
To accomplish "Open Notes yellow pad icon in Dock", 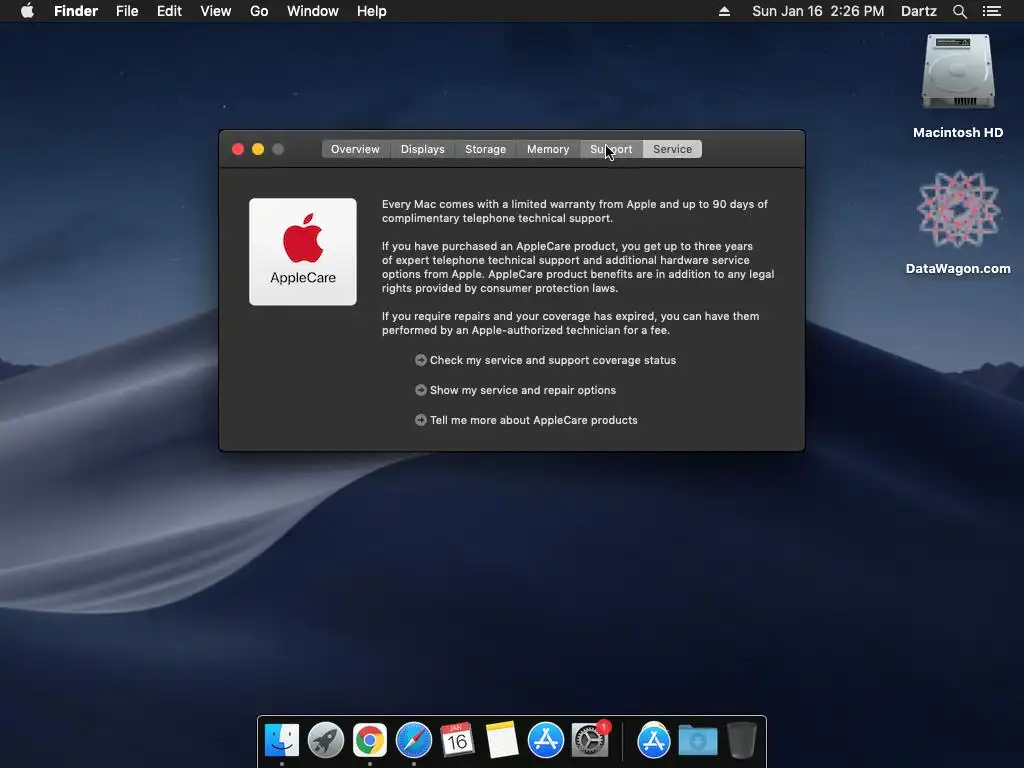I will [502, 740].
